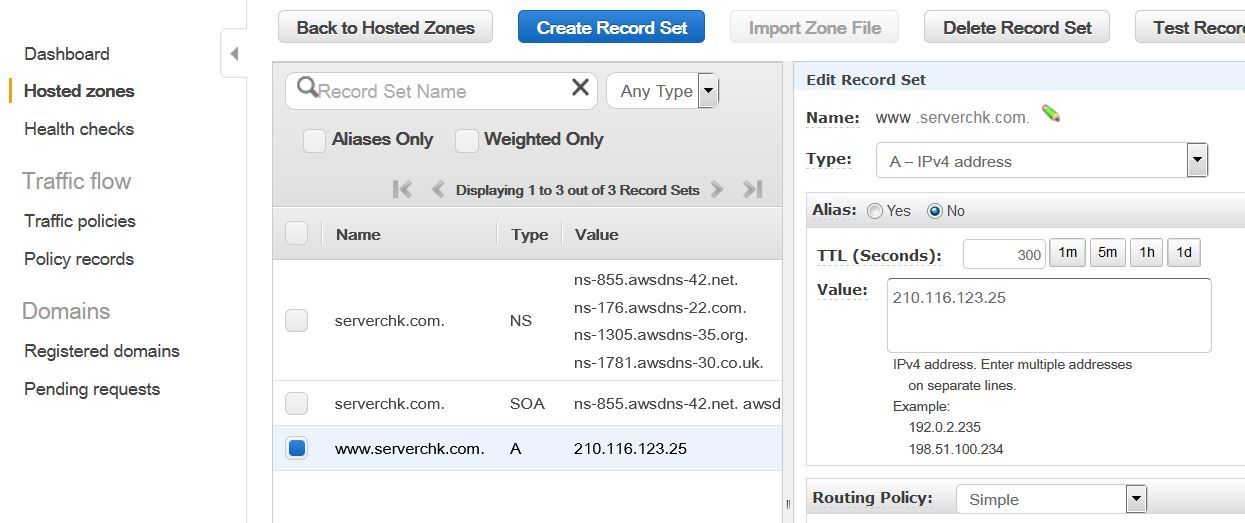The width and height of the screenshot is (1245, 523).
Task: Set Alias to Yes
Action: click(x=875, y=211)
